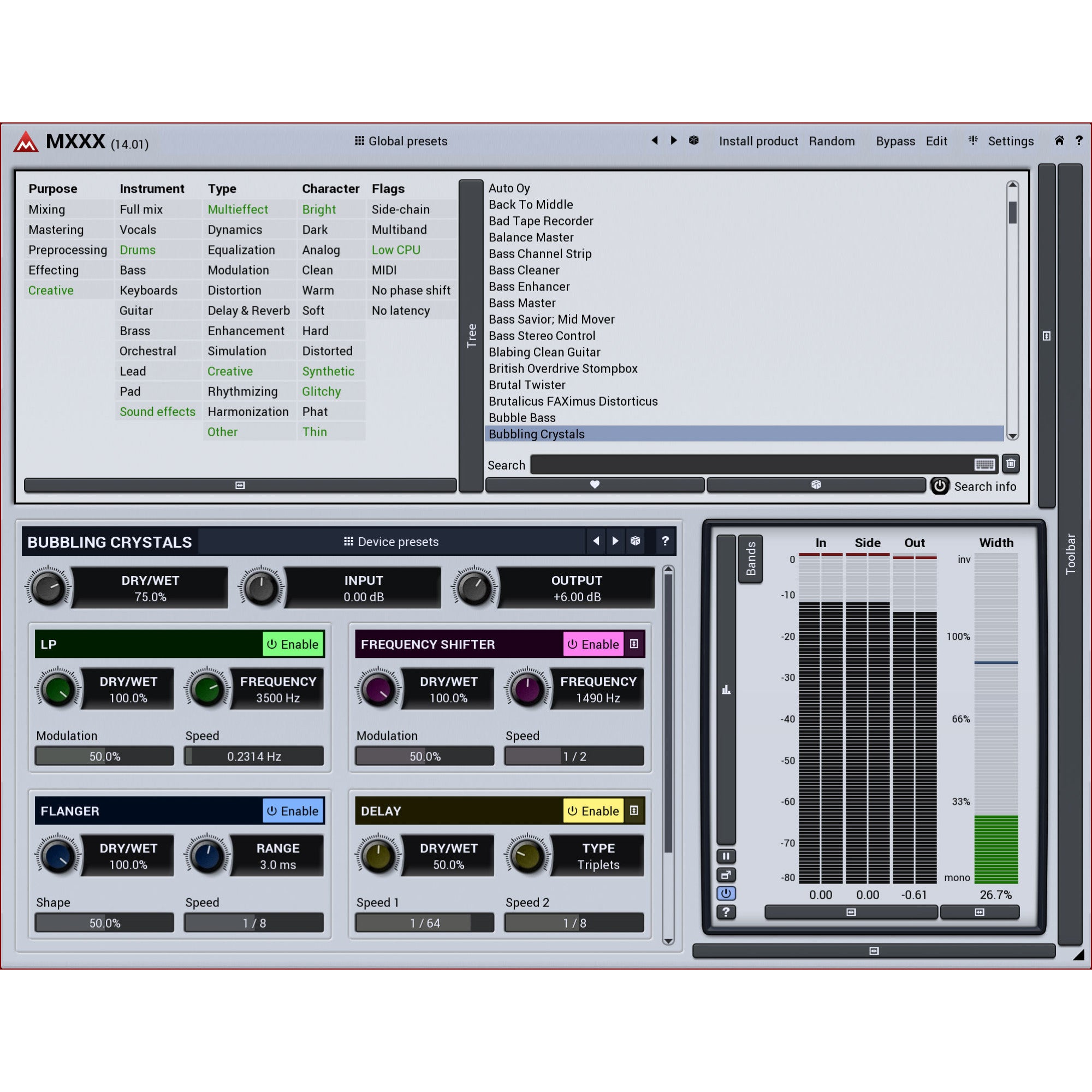
Task: Open on-screen keyboard icon in search field
Action: pyautogui.click(x=984, y=464)
